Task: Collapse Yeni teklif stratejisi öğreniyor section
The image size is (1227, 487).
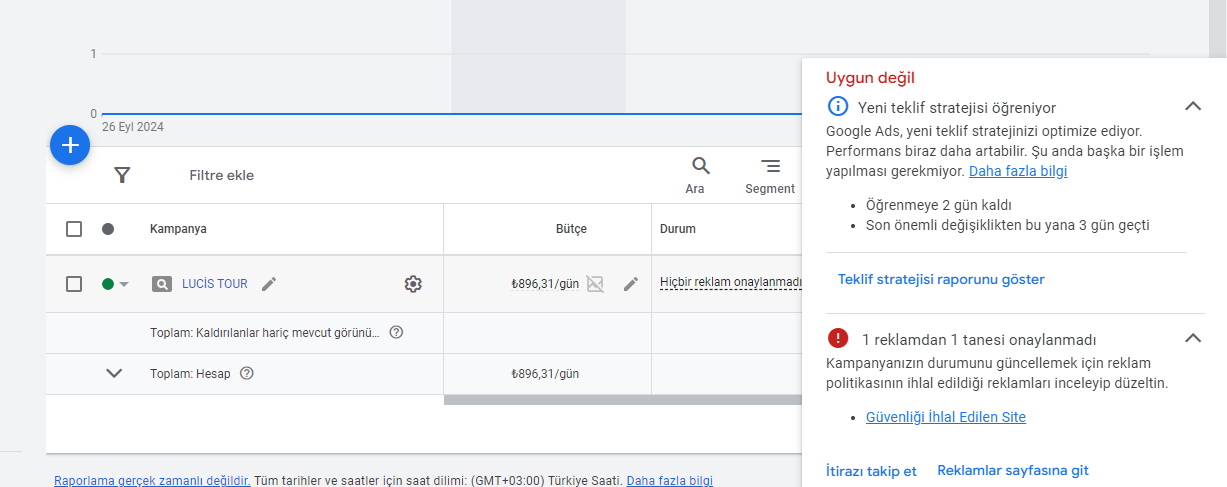Action: 1192,106
